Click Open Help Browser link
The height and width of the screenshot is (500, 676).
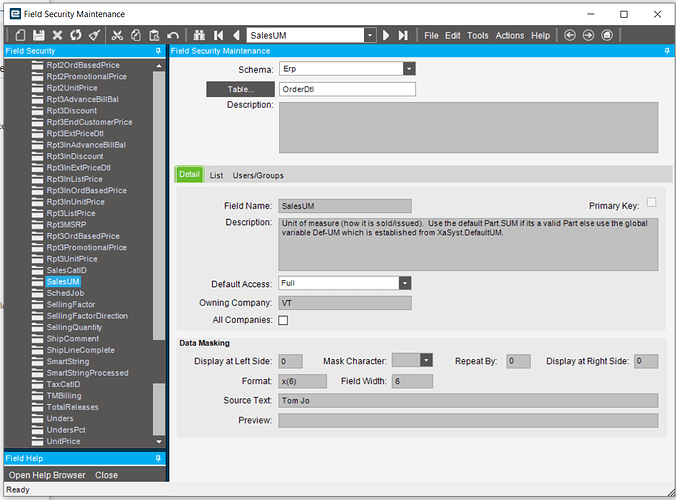(47, 475)
